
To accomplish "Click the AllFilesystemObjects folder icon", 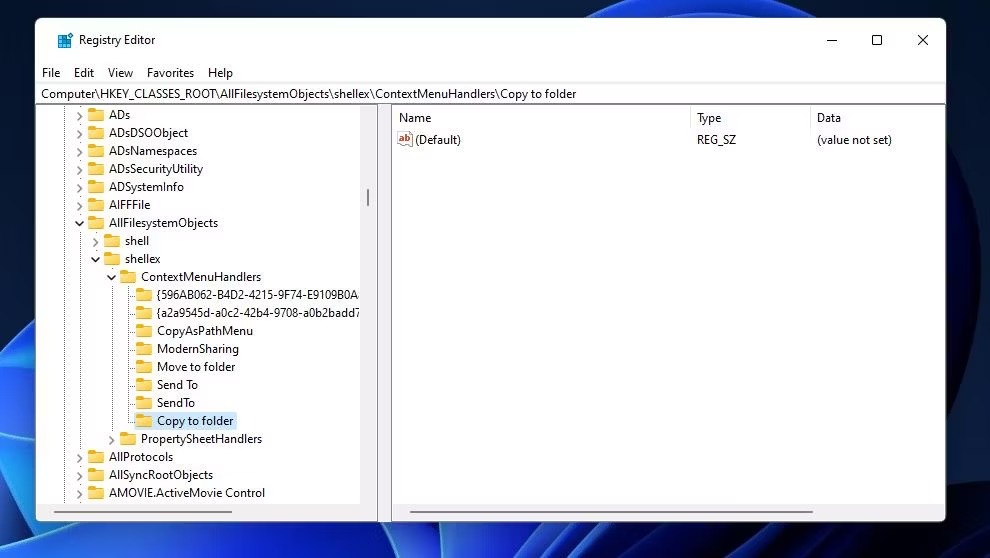I will click(96, 223).
